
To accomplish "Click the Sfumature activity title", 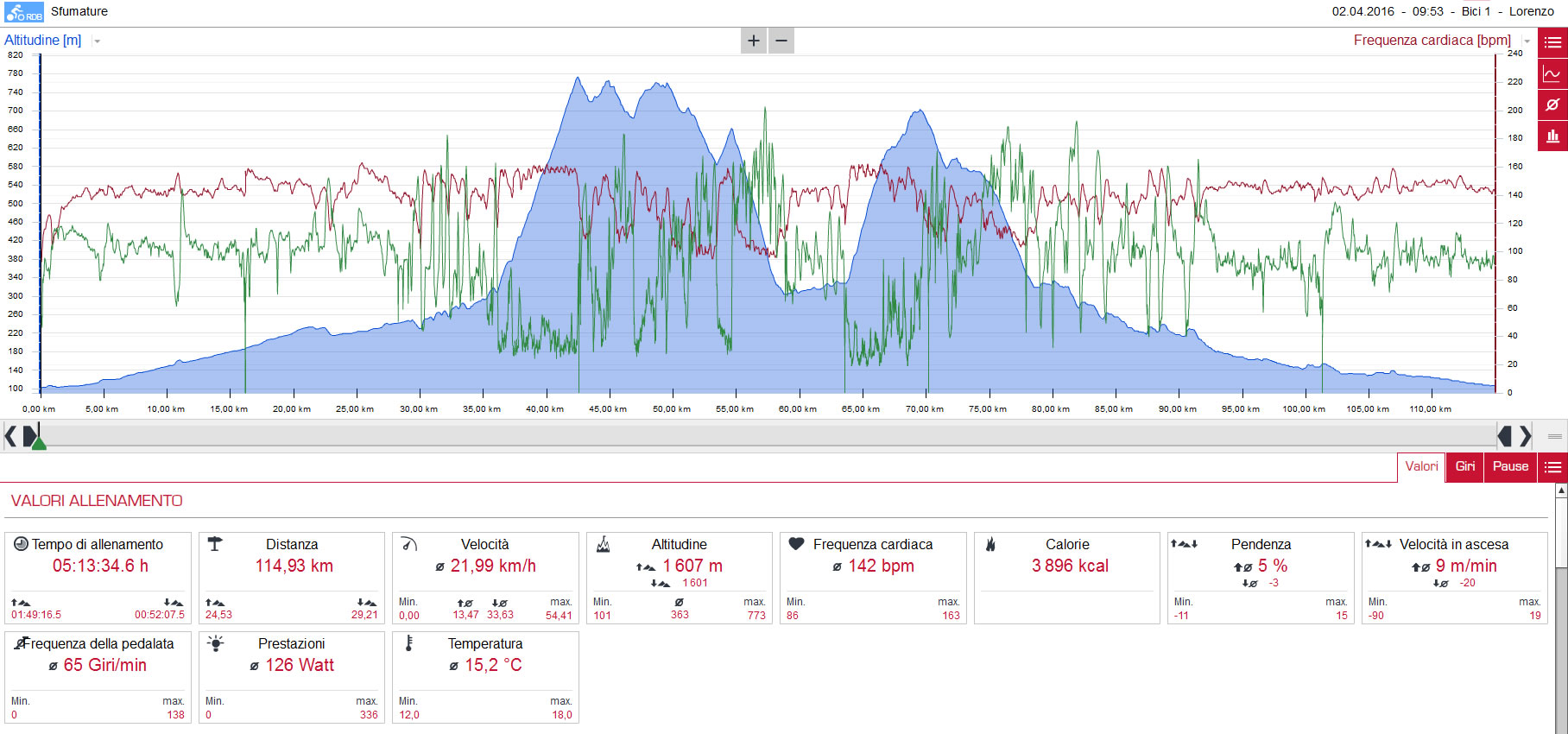I will (x=79, y=11).
